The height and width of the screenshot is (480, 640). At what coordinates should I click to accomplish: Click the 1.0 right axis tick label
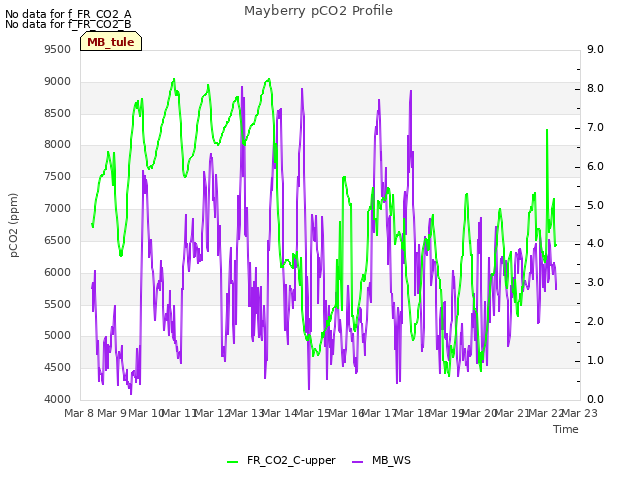(x=595, y=360)
